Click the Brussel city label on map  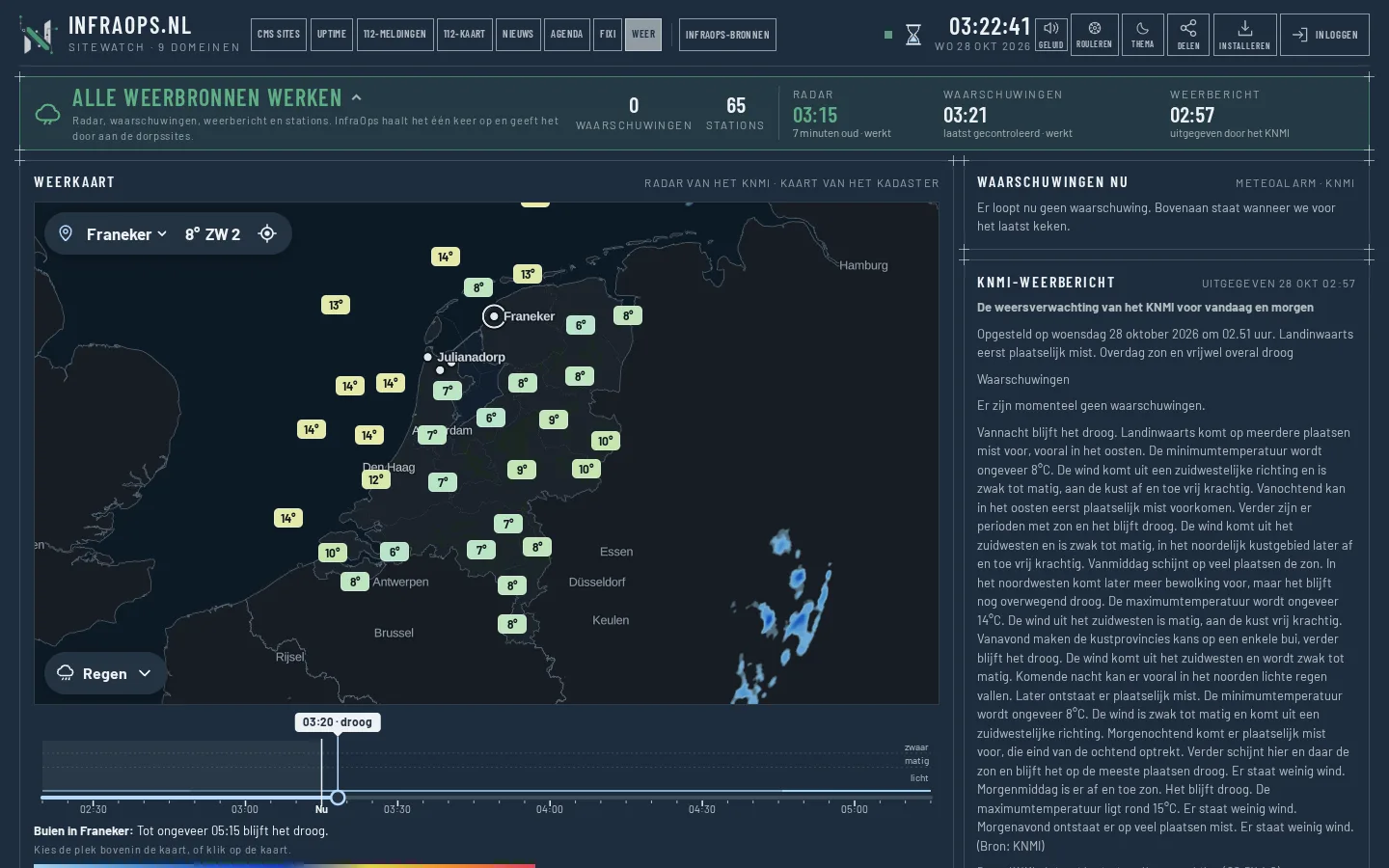(x=394, y=633)
